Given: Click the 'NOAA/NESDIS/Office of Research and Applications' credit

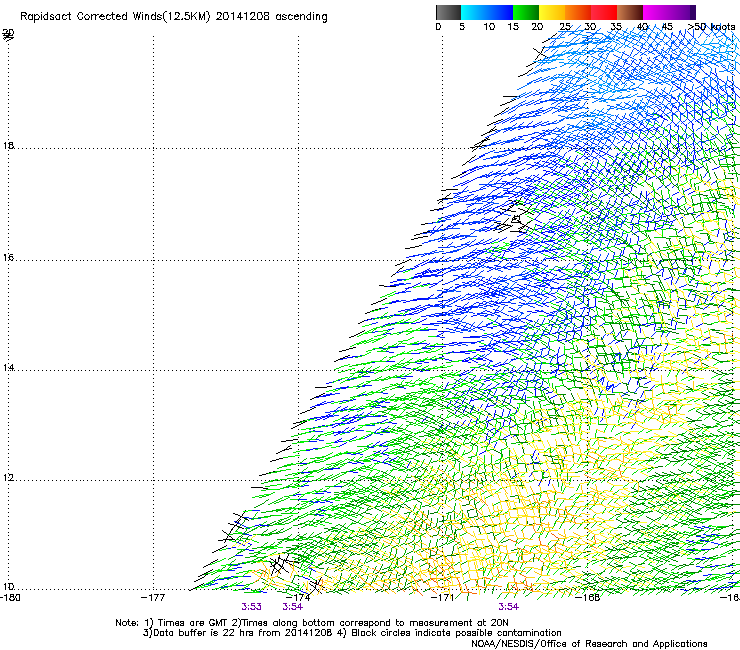Looking at the screenshot, I should (x=589, y=643).
